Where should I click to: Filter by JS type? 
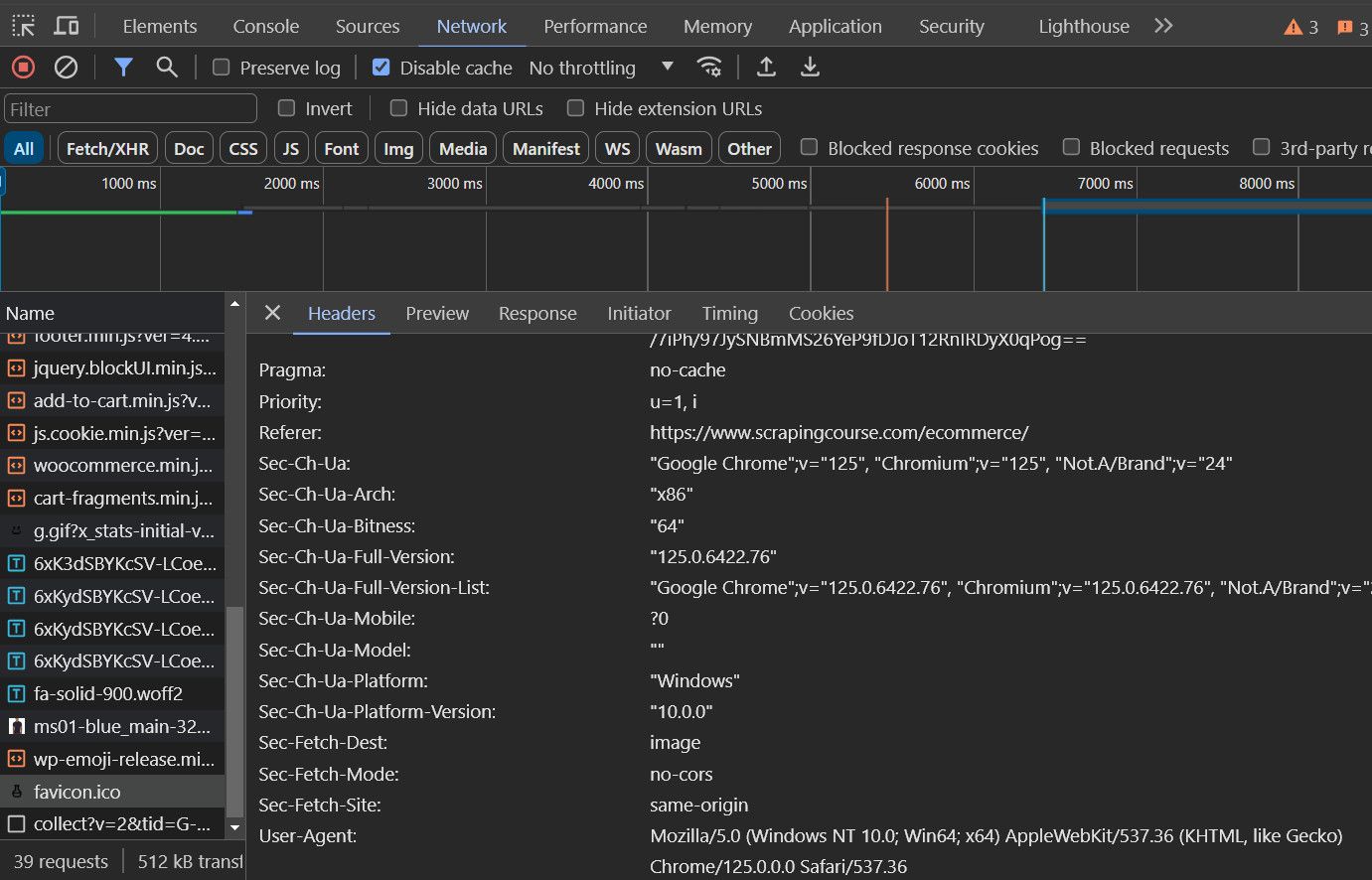(x=291, y=149)
